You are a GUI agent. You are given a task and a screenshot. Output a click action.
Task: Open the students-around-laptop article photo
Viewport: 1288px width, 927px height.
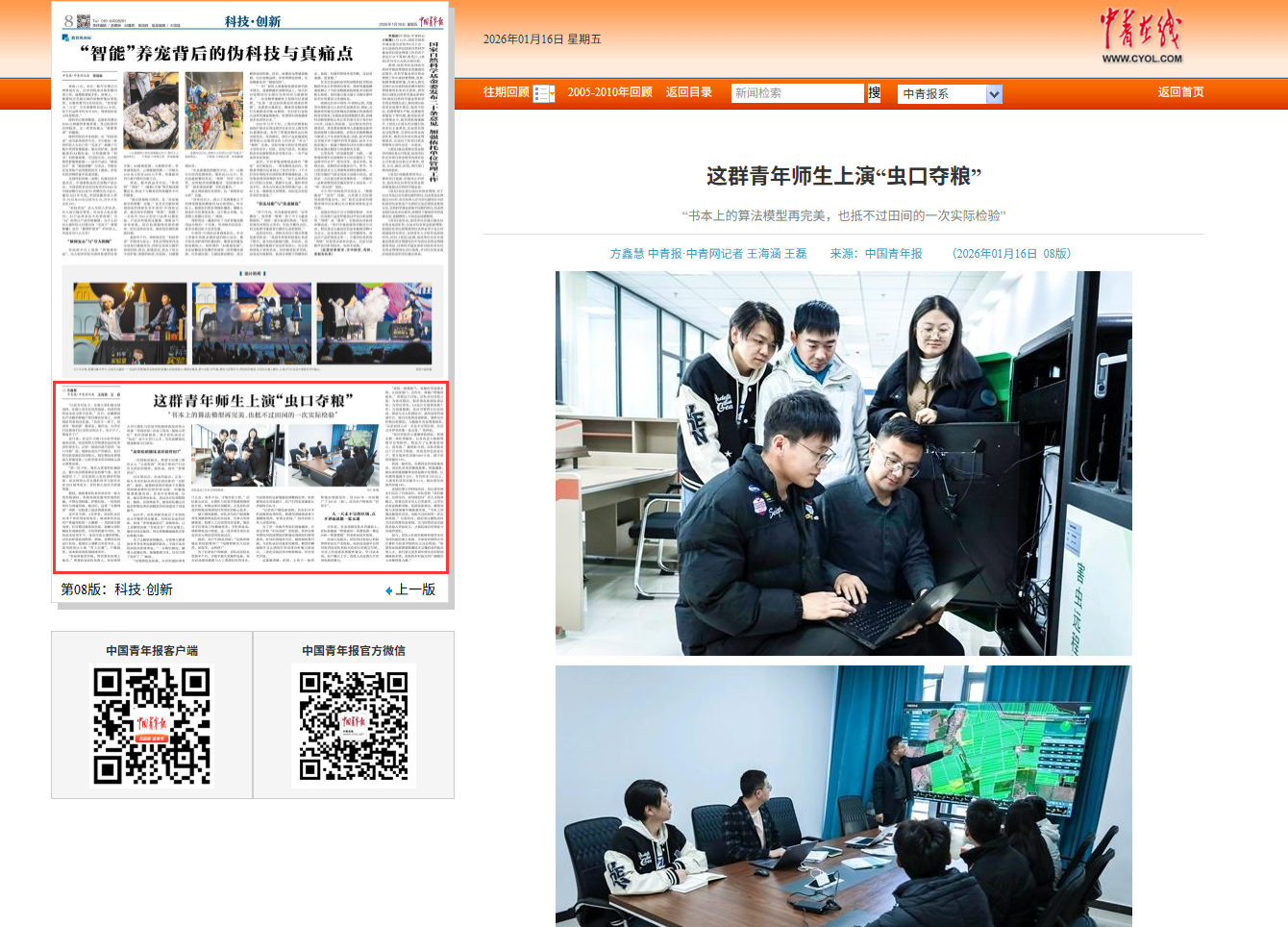pyautogui.click(x=843, y=463)
